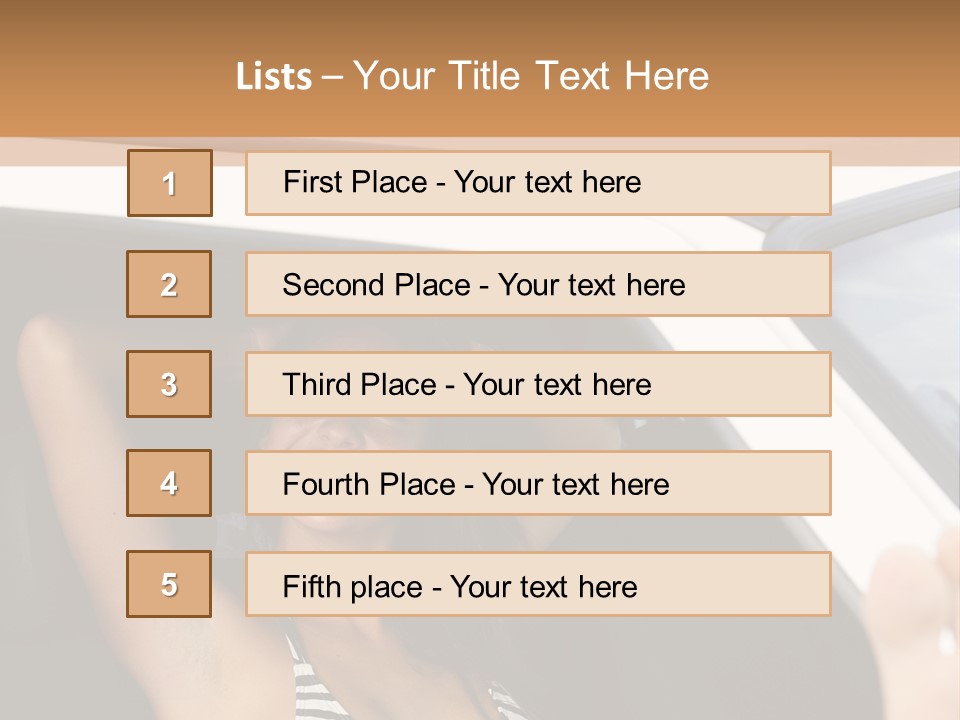Select the Fifth place text bar

click(x=538, y=584)
